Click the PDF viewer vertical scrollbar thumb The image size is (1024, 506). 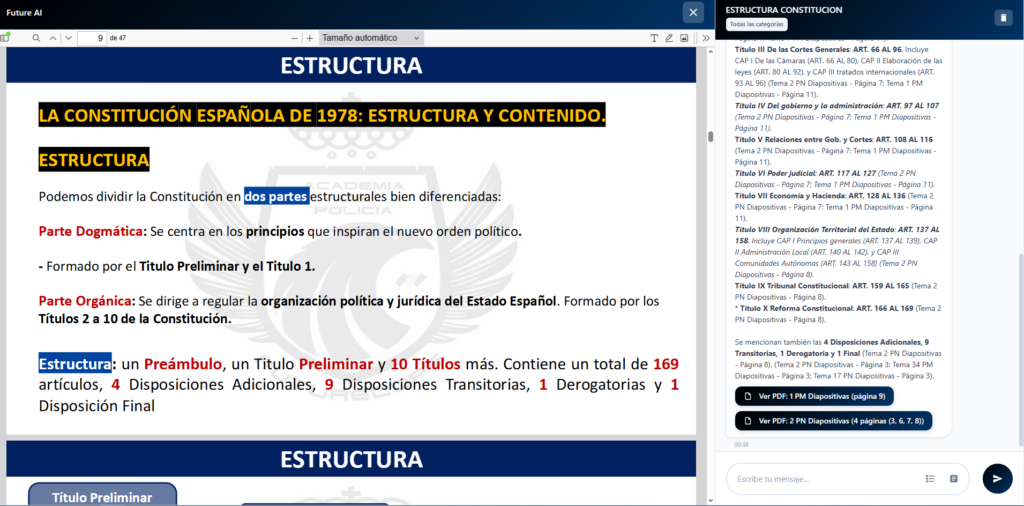click(x=711, y=136)
